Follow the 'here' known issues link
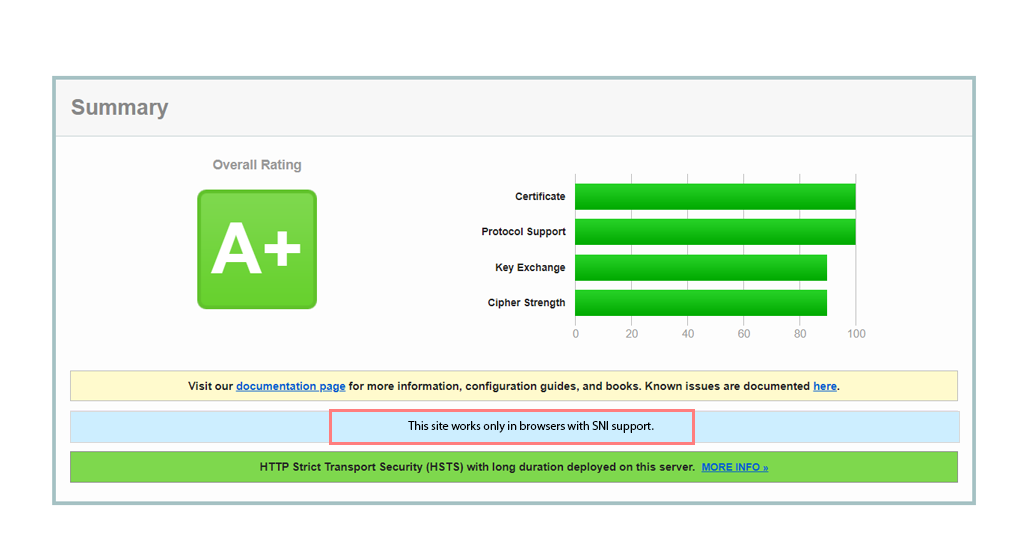The height and width of the screenshot is (550, 1024). point(824,386)
